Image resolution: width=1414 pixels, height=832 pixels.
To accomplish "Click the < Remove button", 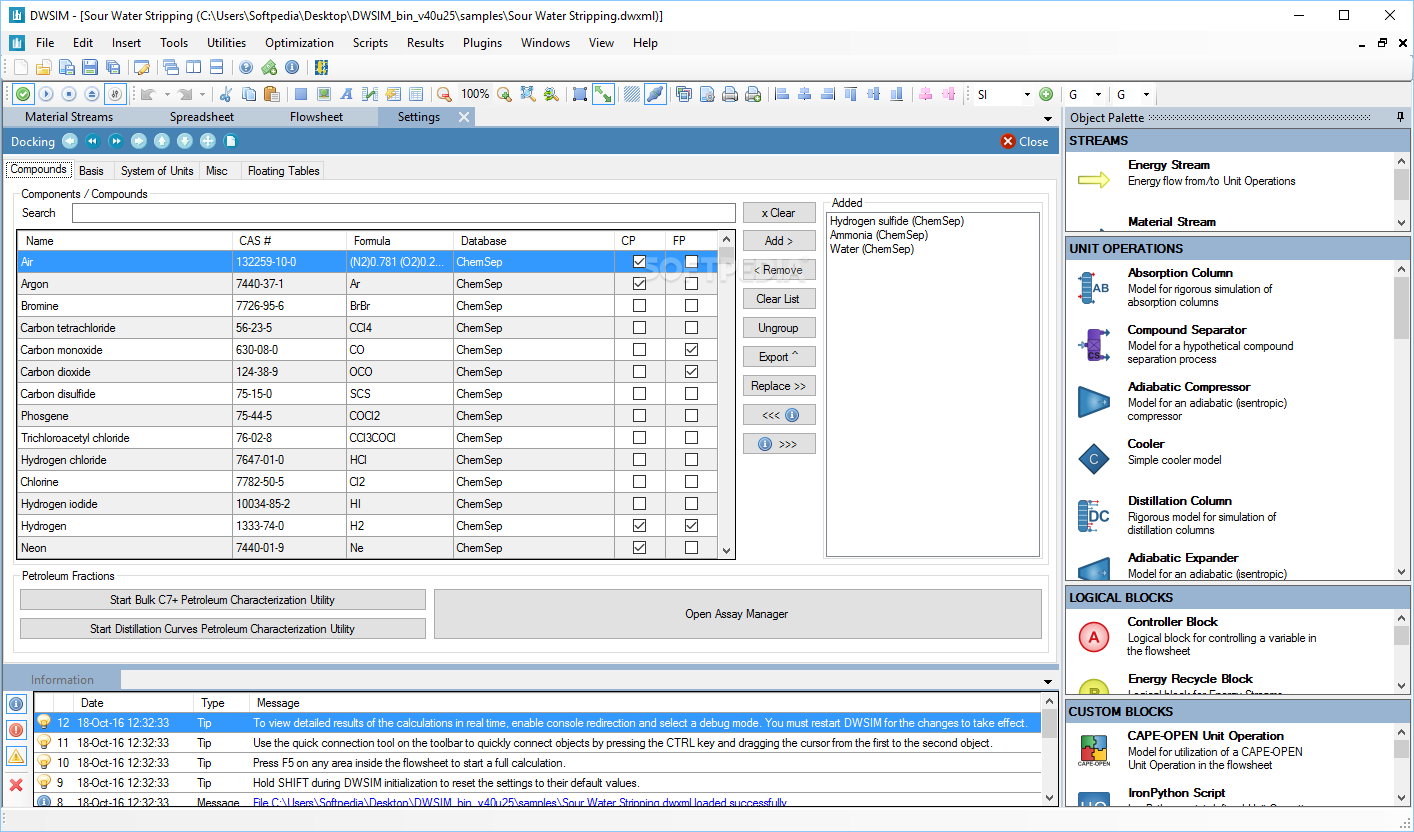I will pyautogui.click(x=779, y=270).
